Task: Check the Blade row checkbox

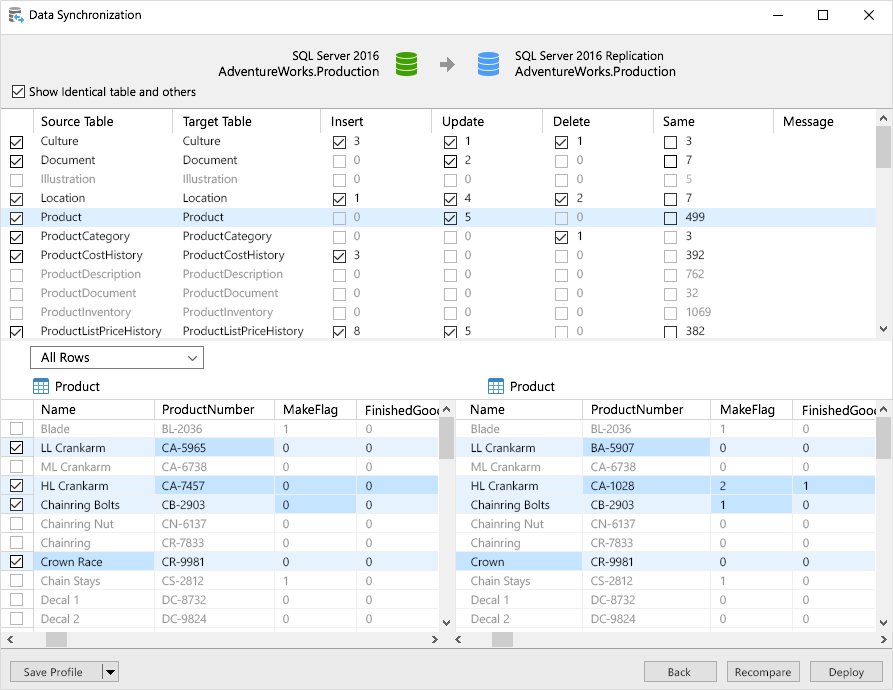Action: (17, 429)
